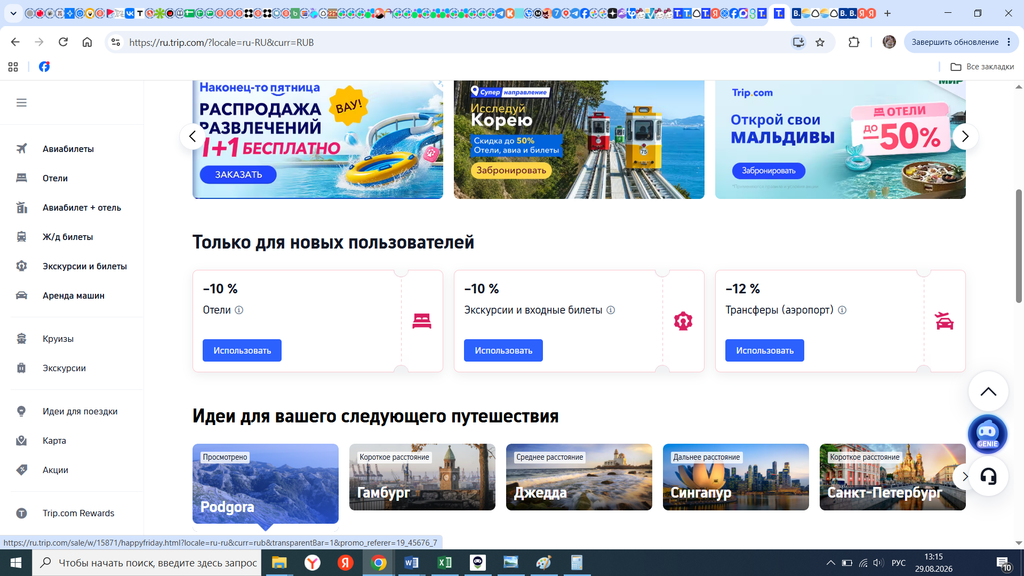The height and width of the screenshot is (576, 1024).
Task: Select Аренда машин in sidebar
Action: pos(73,296)
